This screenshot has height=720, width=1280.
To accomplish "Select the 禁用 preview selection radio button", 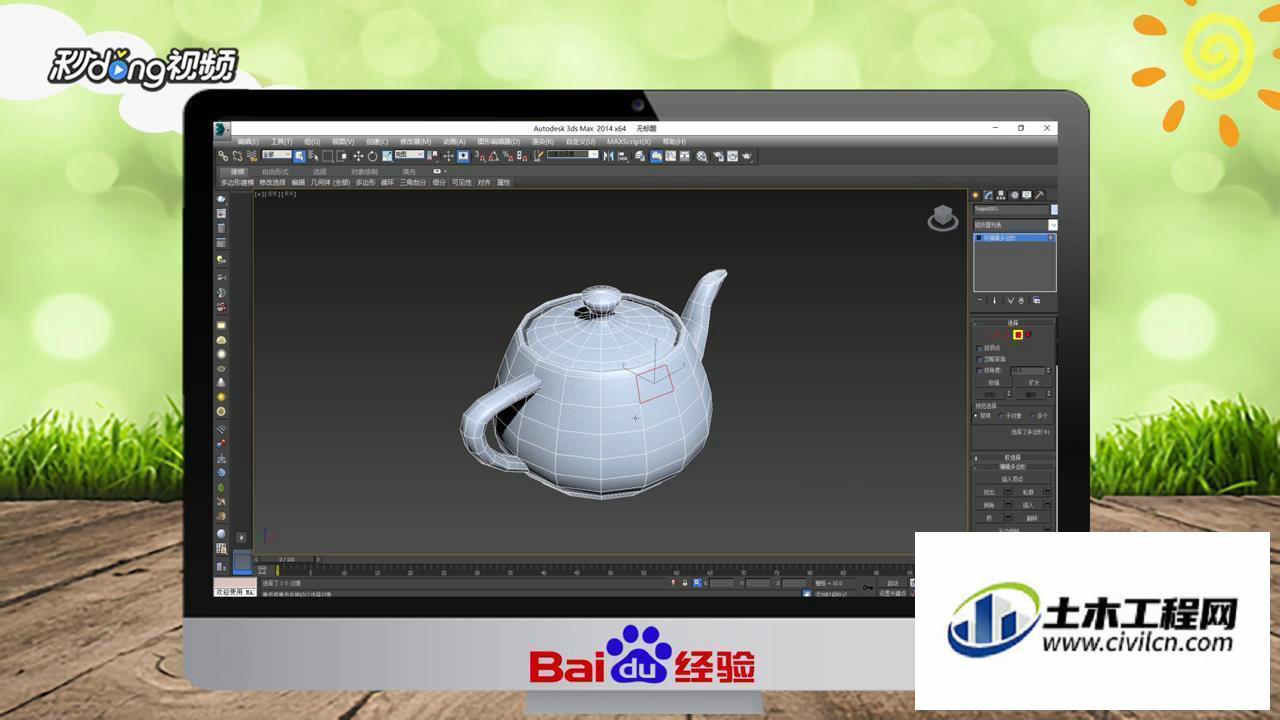I will [976, 415].
